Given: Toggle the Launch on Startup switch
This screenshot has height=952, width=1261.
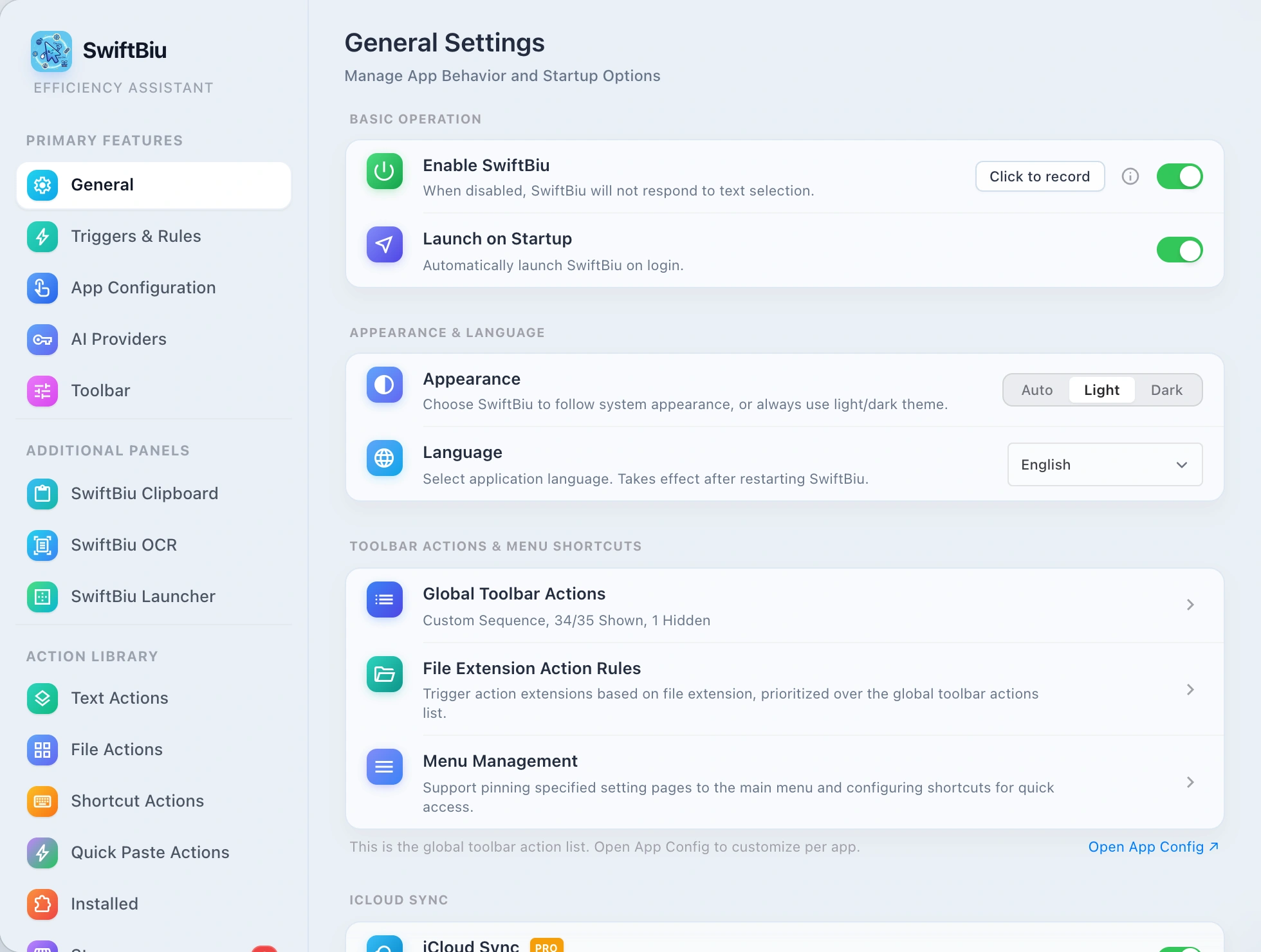Looking at the screenshot, I should pyautogui.click(x=1180, y=250).
